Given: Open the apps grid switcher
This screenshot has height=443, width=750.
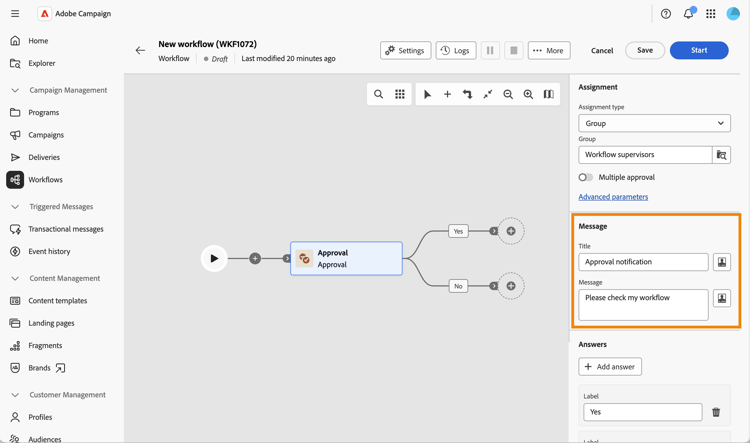Looking at the screenshot, I should [x=711, y=14].
